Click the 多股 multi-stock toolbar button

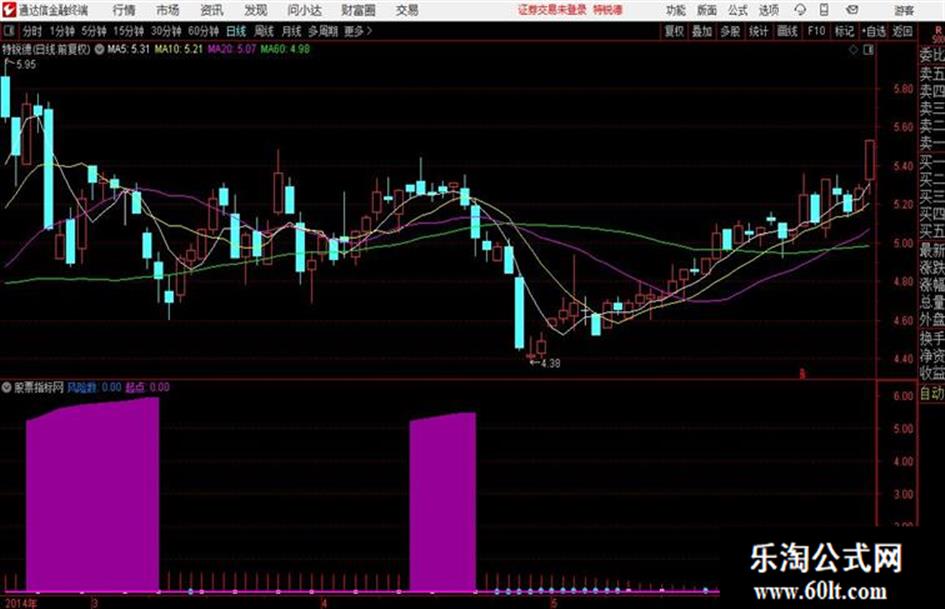click(730, 31)
